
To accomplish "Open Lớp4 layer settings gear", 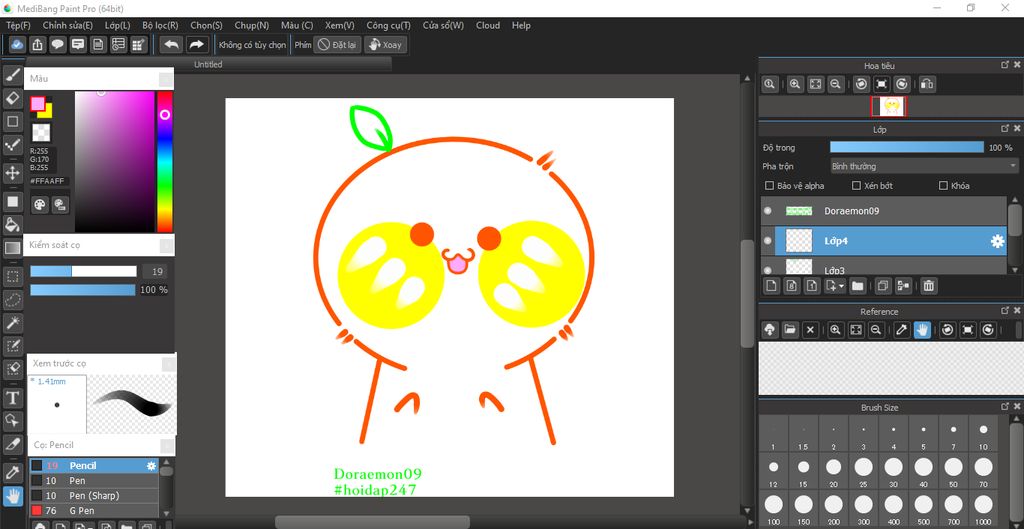I will pos(997,241).
